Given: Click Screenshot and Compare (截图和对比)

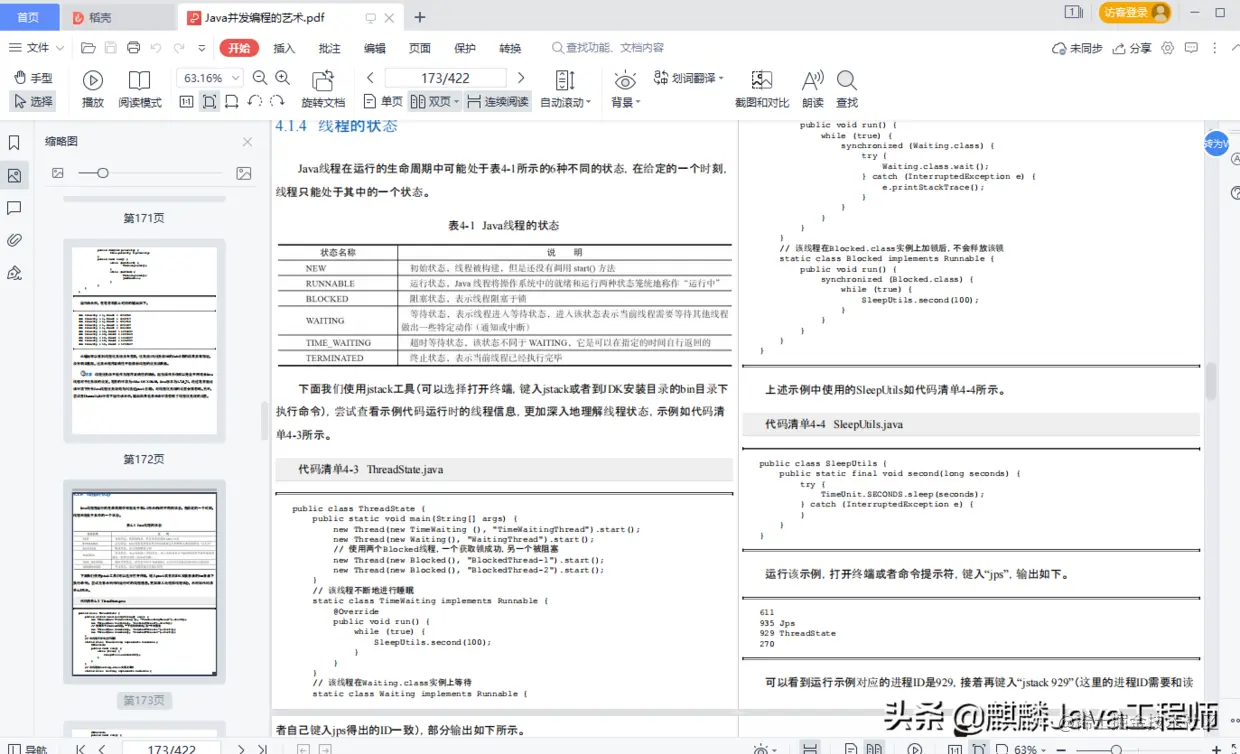Looking at the screenshot, I should coord(762,89).
